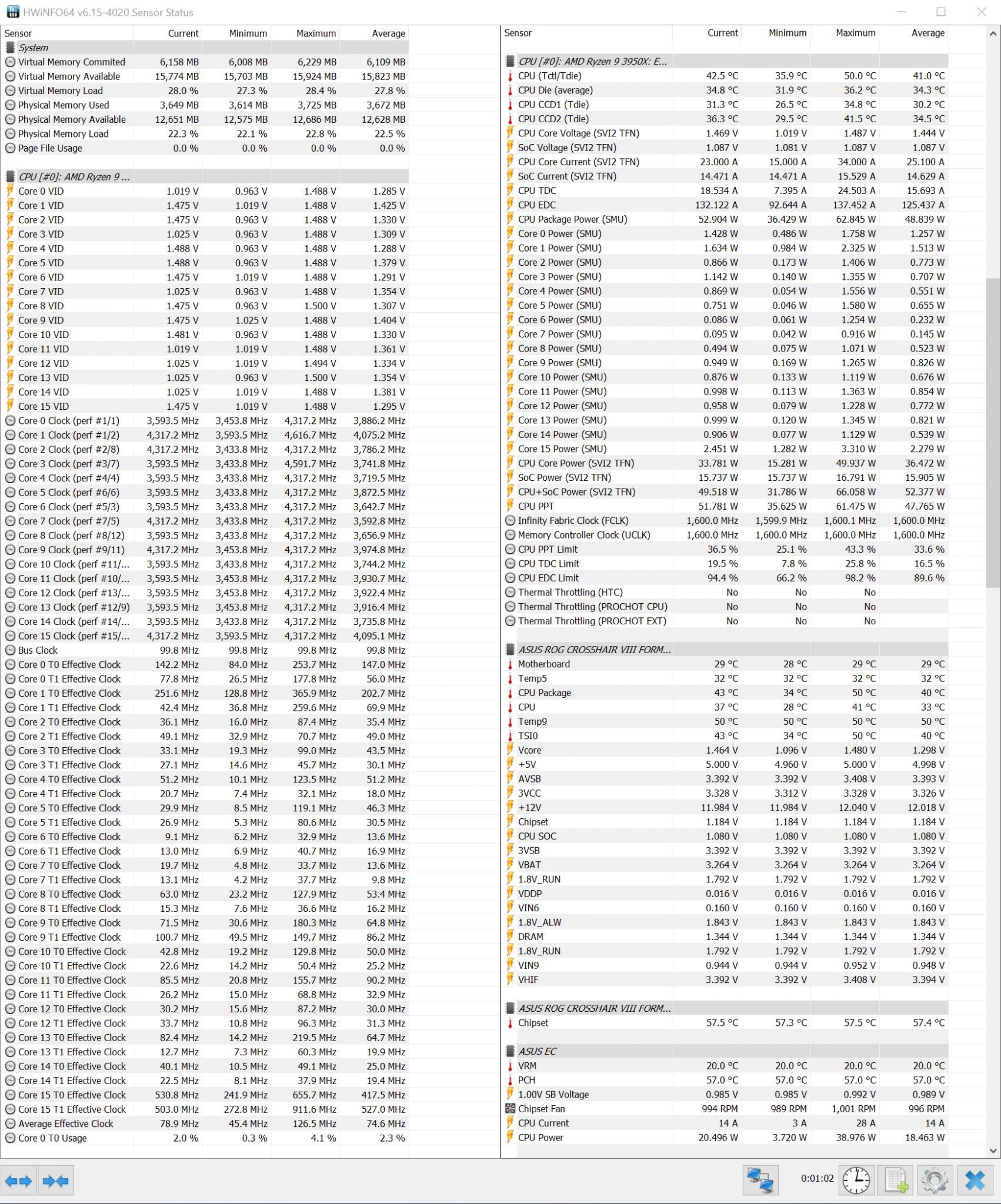Image resolution: width=1001 pixels, height=1204 pixels.
Task: Select the left pane CPU [#0]: AMD Ryzen 9 ... header
Action: (205, 177)
